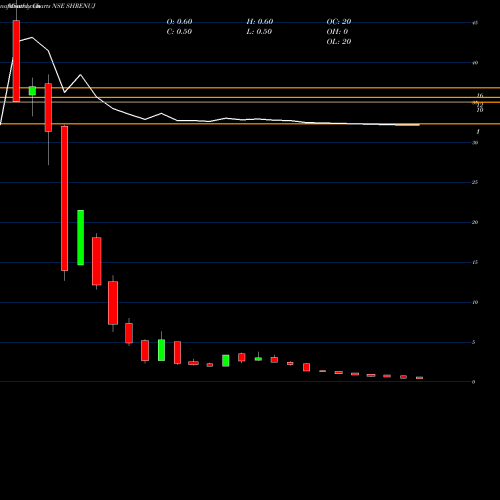Click the tallest red candlestick body
The height and width of the screenshot is (500, 500).
pos(64,198)
